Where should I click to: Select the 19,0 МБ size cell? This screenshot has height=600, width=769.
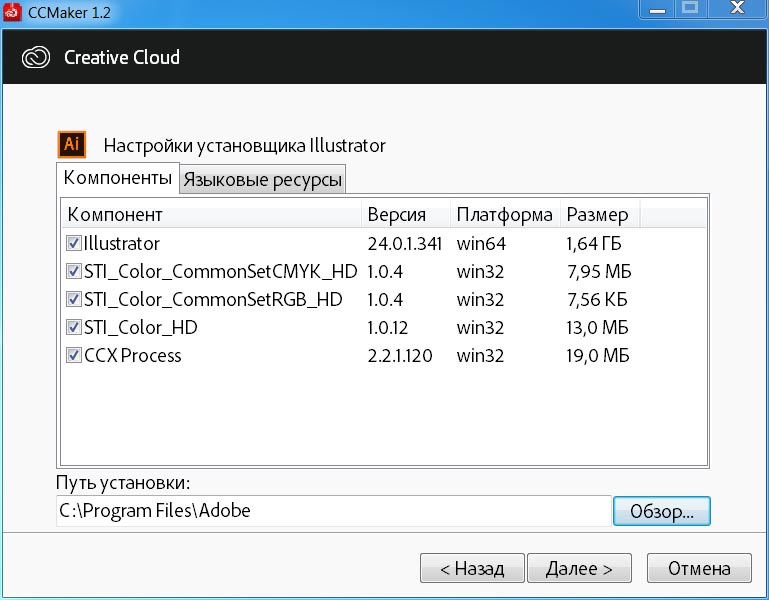[x=598, y=355]
